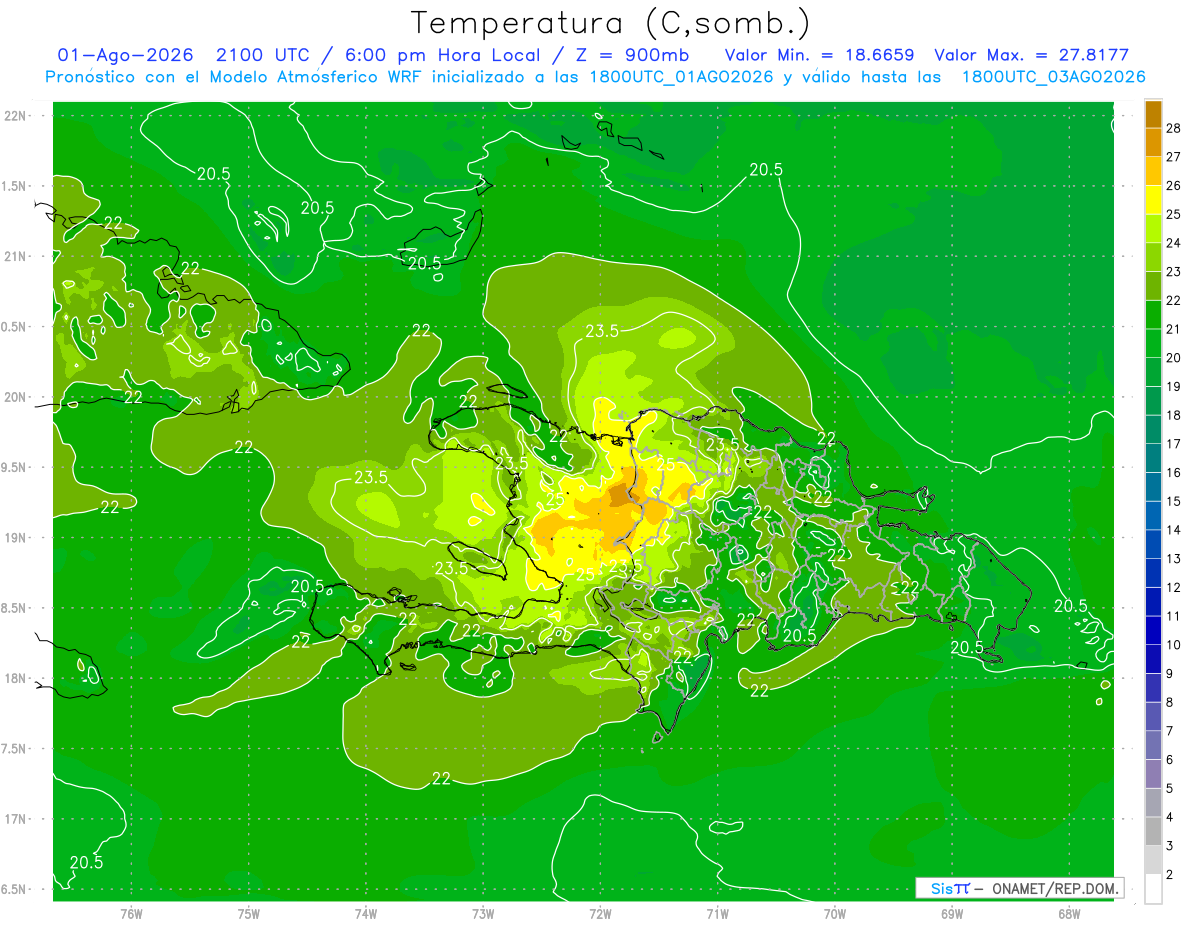Pick the gray swatch between 3 and 4

coord(1153,831)
